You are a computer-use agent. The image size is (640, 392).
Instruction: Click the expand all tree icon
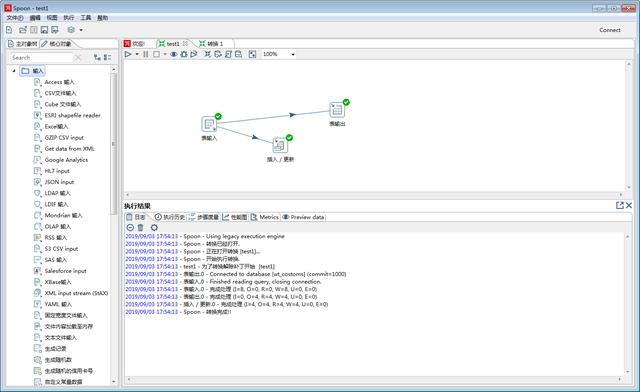[x=97, y=58]
